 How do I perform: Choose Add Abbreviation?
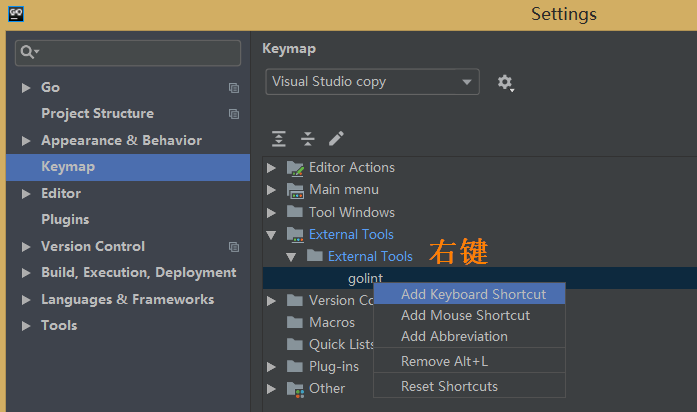click(469, 336)
